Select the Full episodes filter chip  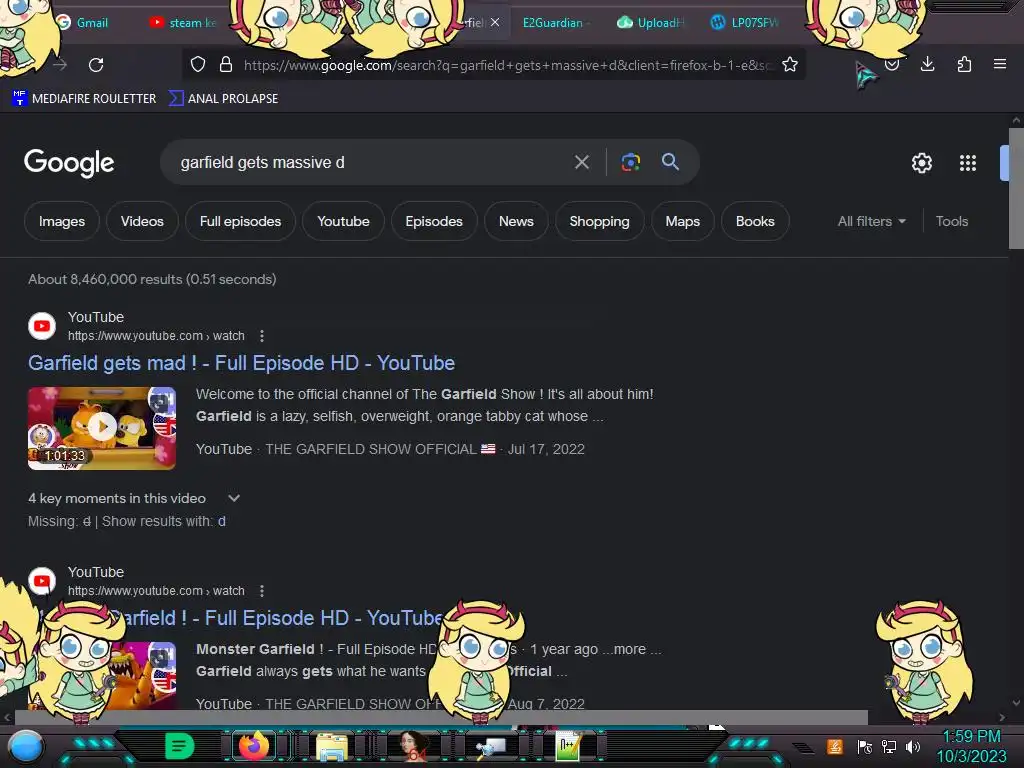[240, 221]
